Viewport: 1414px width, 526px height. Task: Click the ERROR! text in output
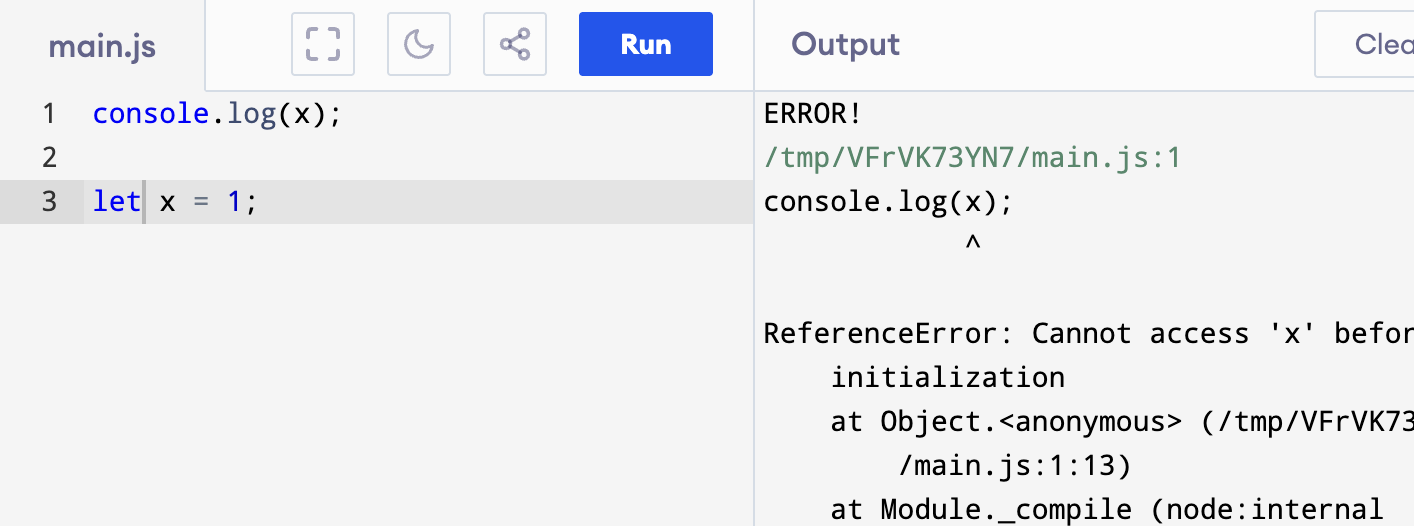[813, 114]
